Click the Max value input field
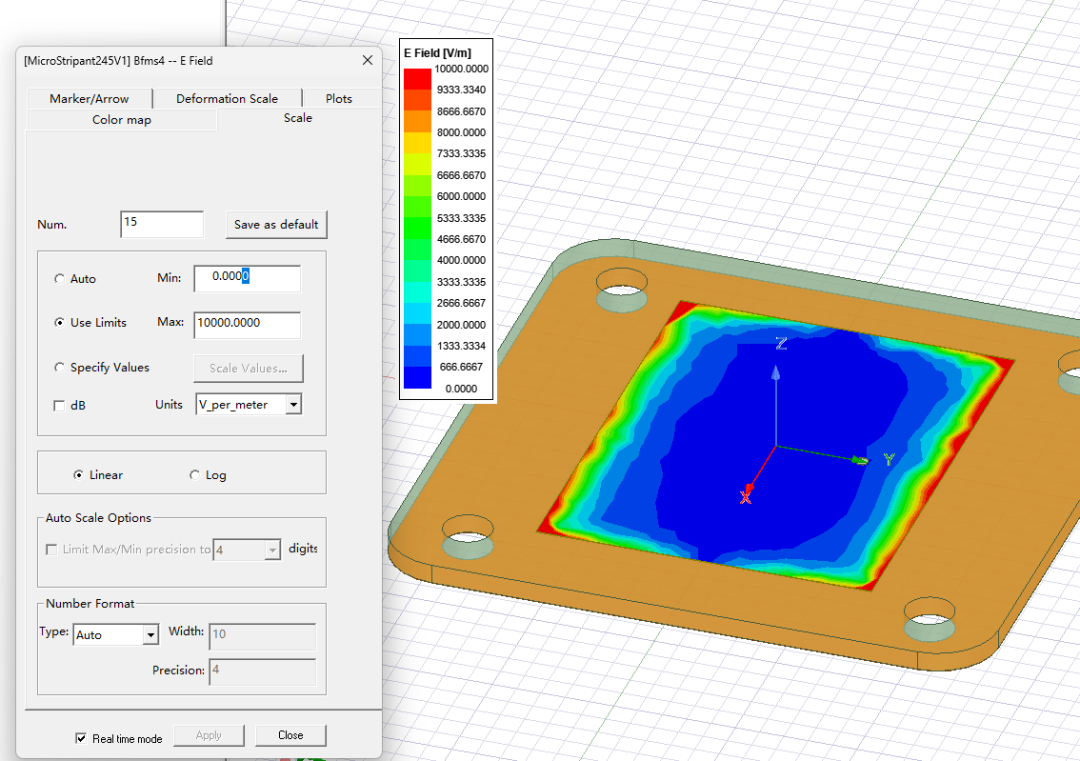 point(247,324)
